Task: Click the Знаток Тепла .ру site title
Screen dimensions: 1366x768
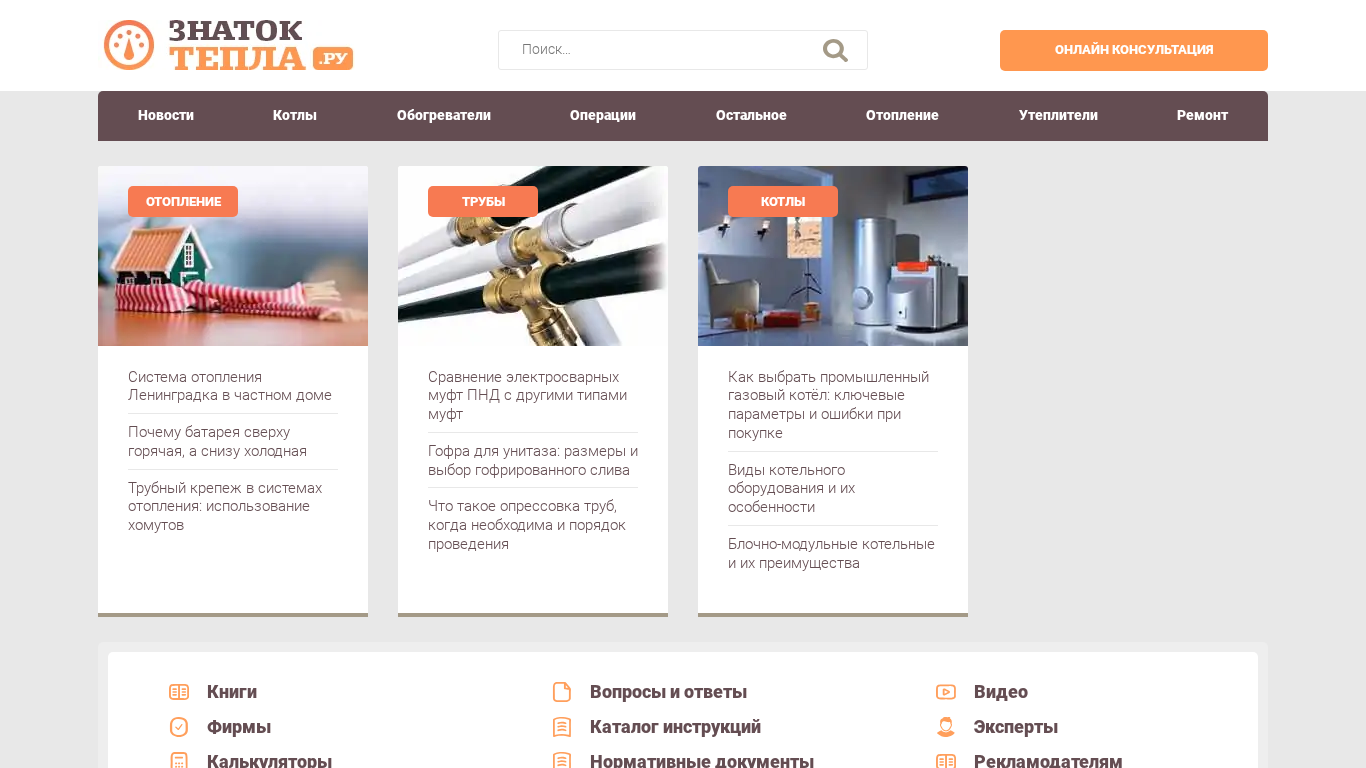Action: [x=260, y=45]
